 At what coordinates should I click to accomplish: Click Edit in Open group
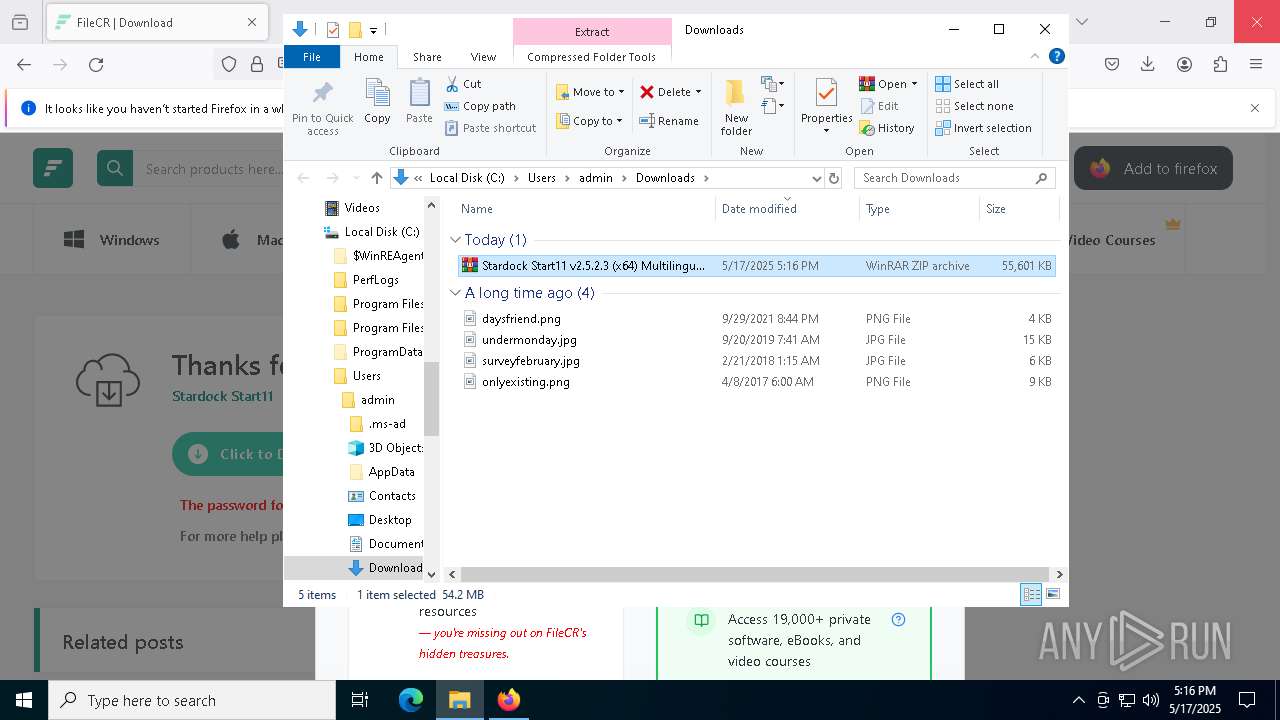[x=879, y=106]
